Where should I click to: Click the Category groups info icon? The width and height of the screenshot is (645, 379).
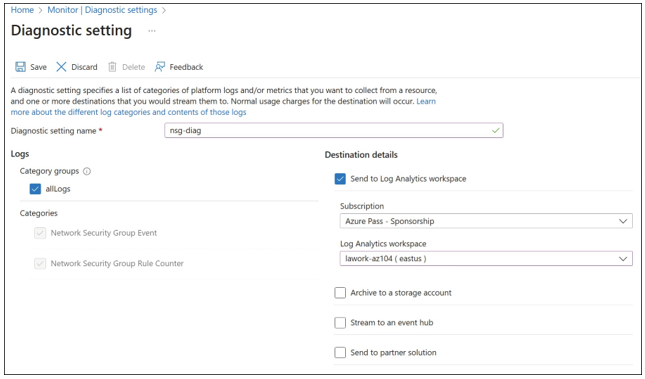pyautogui.click(x=87, y=171)
